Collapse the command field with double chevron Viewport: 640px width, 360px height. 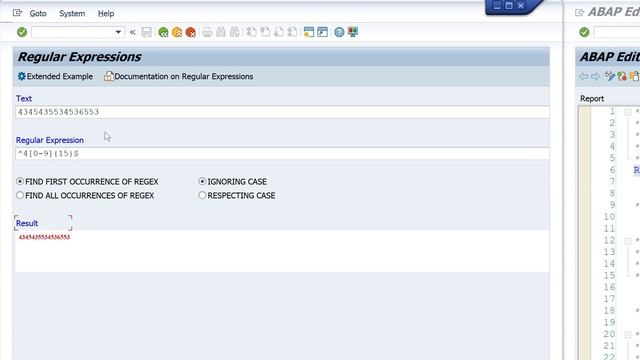pyautogui.click(x=133, y=32)
